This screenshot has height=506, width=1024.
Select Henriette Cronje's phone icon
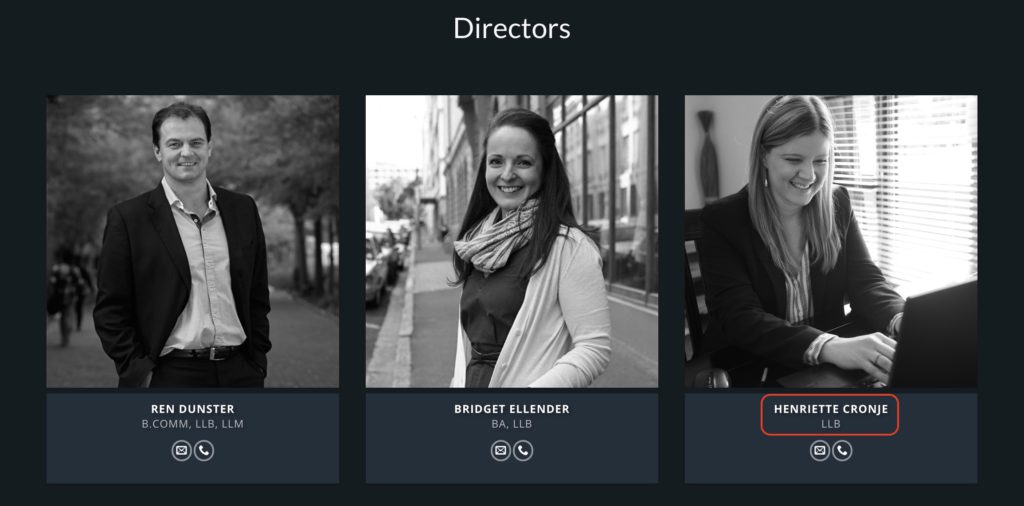(842, 451)
